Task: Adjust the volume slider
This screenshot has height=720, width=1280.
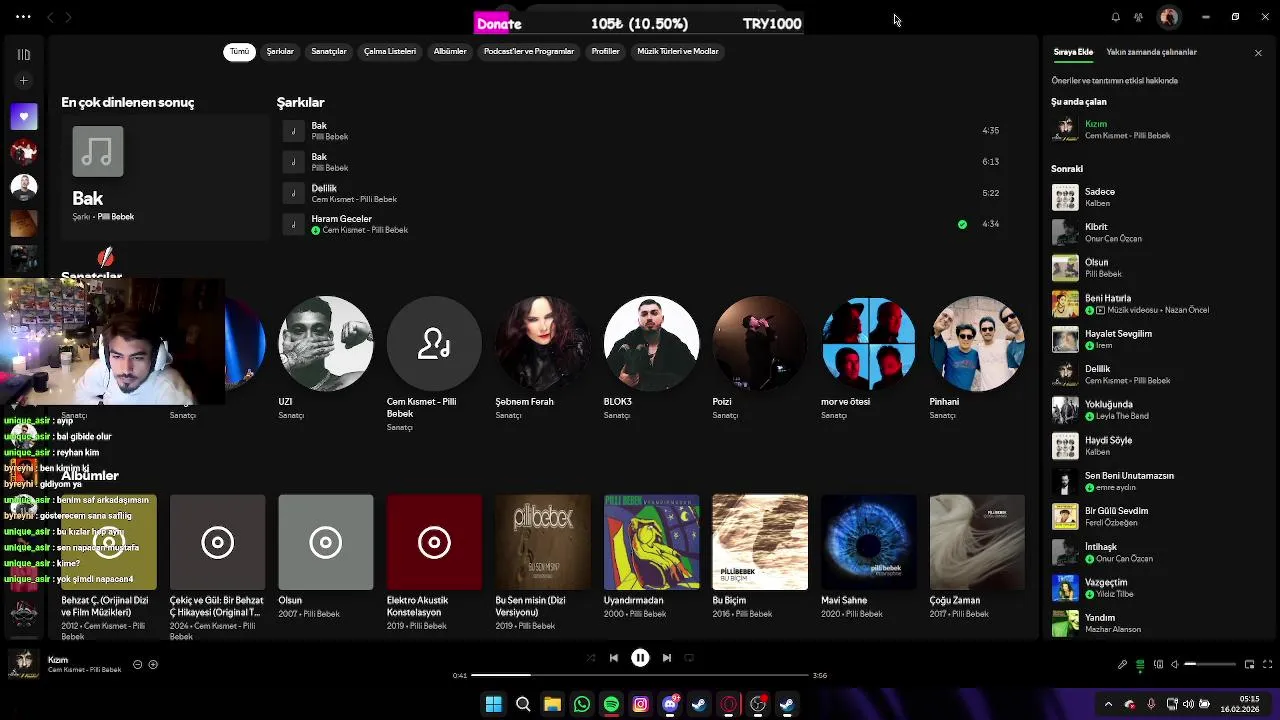Action: click(x=1210, y=664)
